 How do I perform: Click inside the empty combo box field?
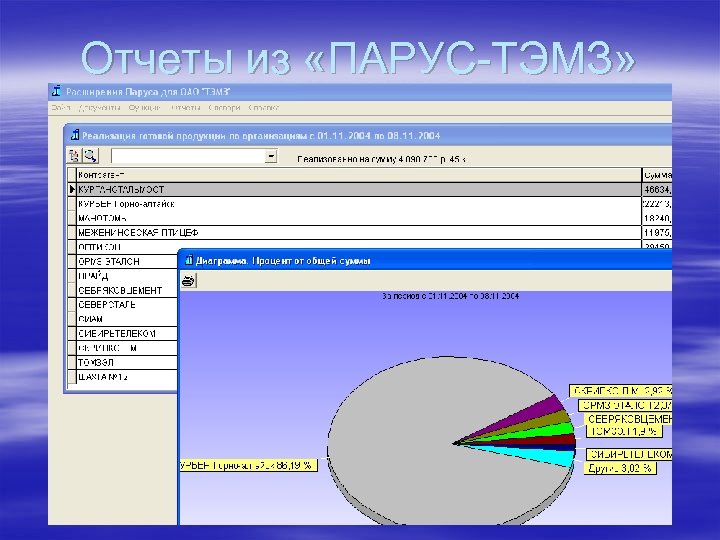pos(188,156)
